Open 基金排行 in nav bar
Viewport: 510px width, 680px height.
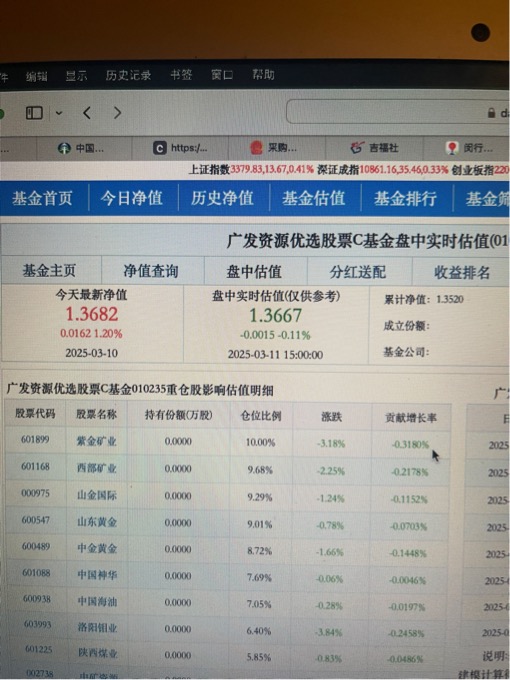click(x=405, y=199)
